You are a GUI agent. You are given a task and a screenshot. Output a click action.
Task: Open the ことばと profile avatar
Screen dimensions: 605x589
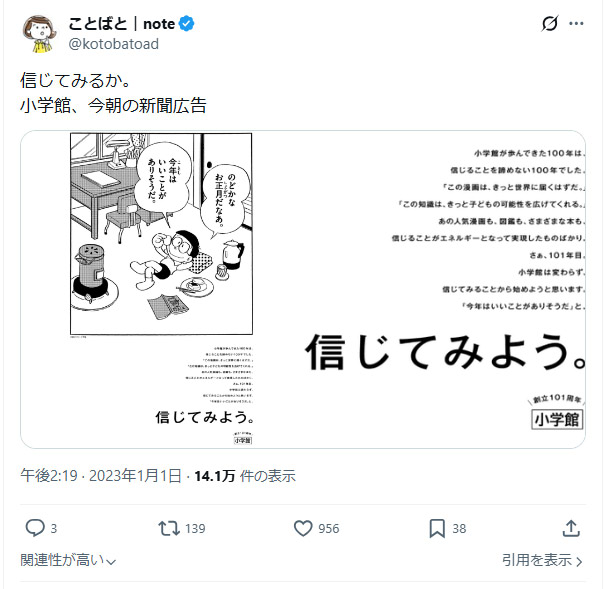click(x=39, y=34)
